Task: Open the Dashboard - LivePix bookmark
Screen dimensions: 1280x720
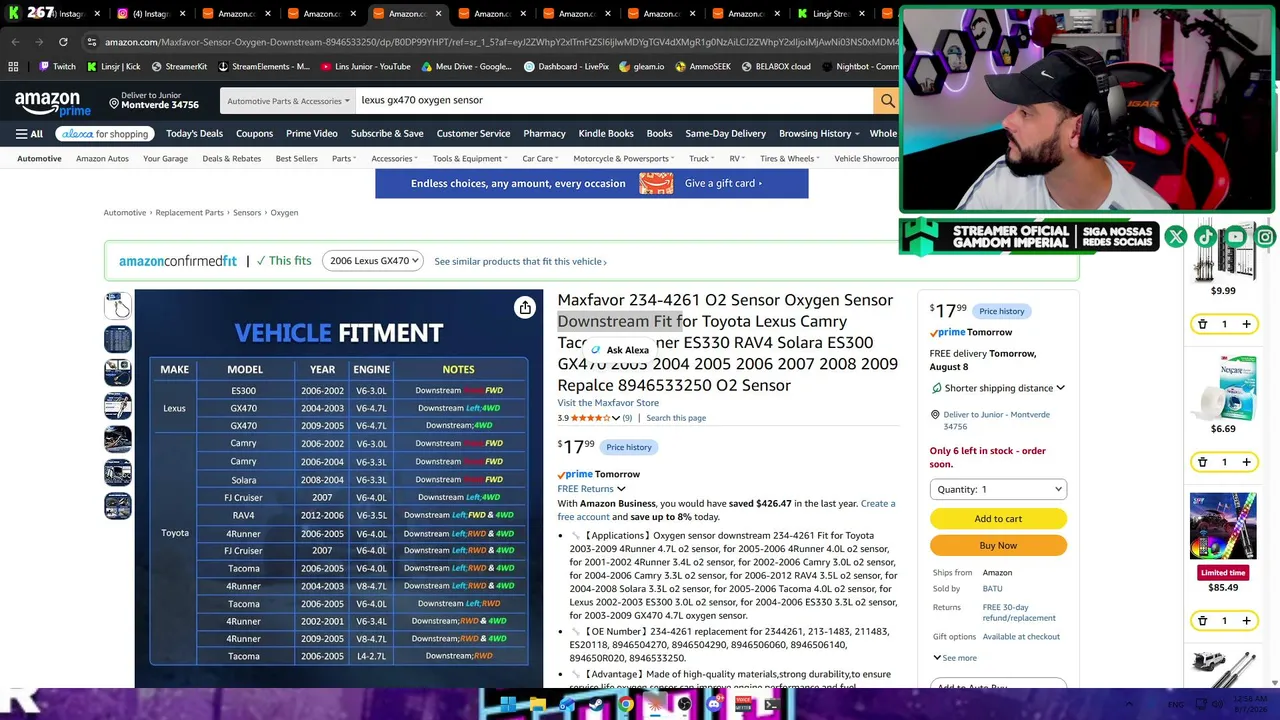Action: (567, 67)
